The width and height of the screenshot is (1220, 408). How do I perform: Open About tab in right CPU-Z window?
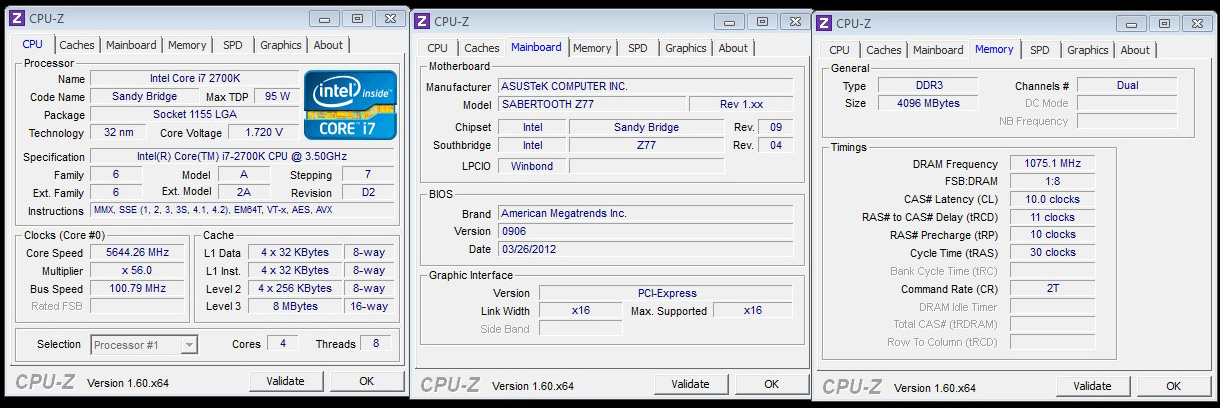[1135, 50]
